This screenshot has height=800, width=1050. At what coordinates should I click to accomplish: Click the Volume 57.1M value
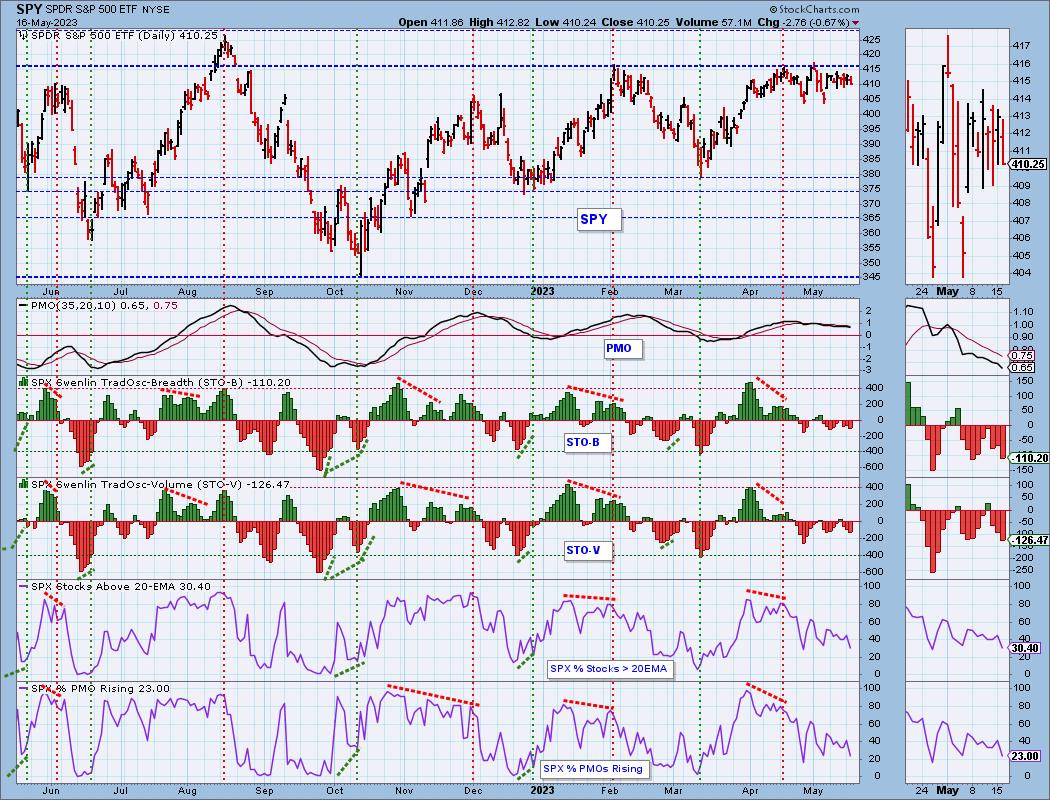pos(712,22)
